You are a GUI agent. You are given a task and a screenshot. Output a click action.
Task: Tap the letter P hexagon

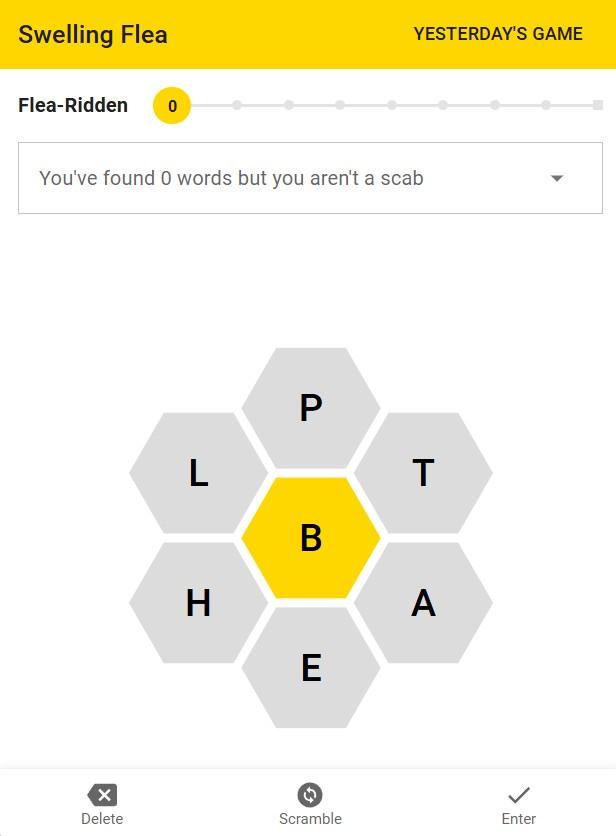(311, 408)
